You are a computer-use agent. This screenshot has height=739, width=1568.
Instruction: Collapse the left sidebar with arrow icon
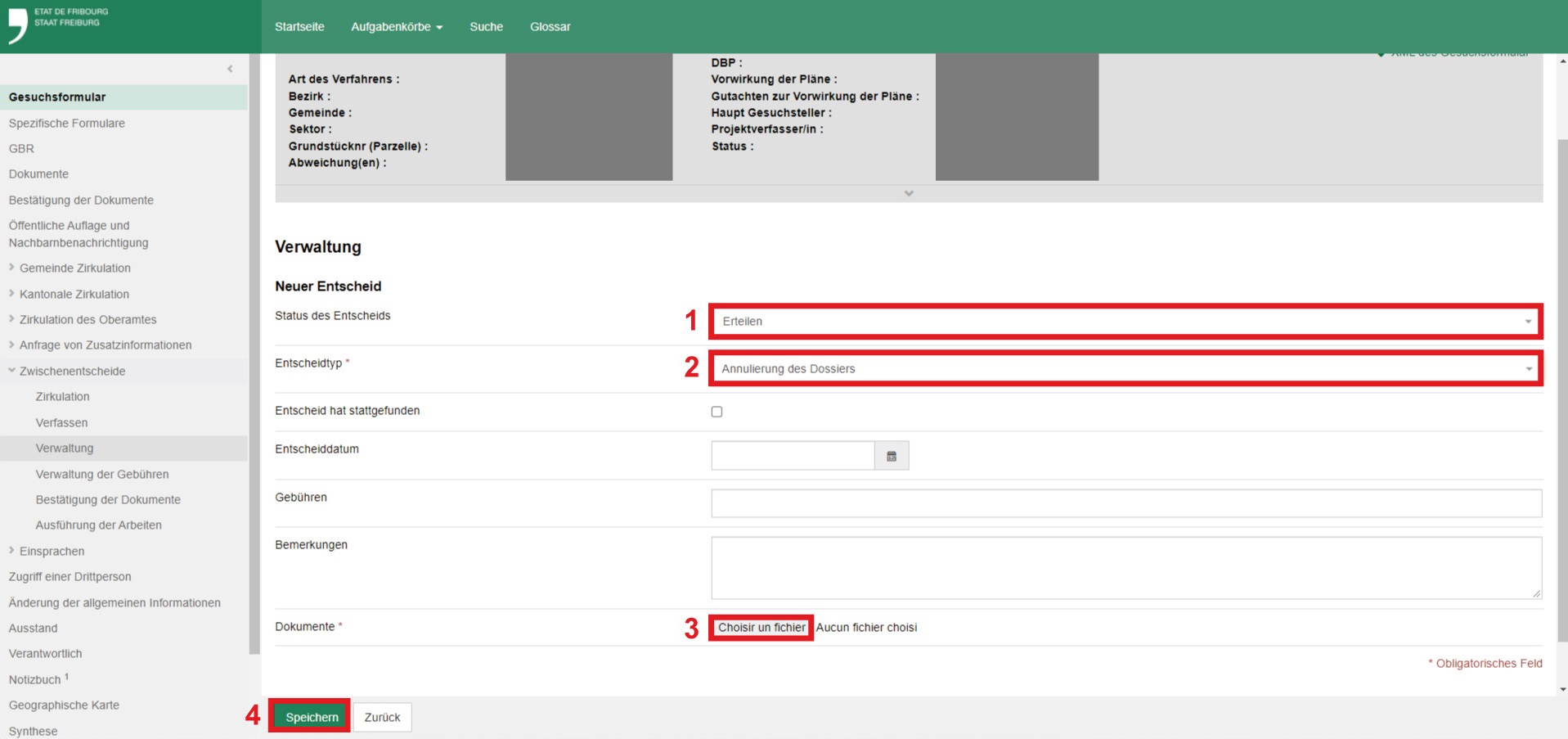[230, 69]
